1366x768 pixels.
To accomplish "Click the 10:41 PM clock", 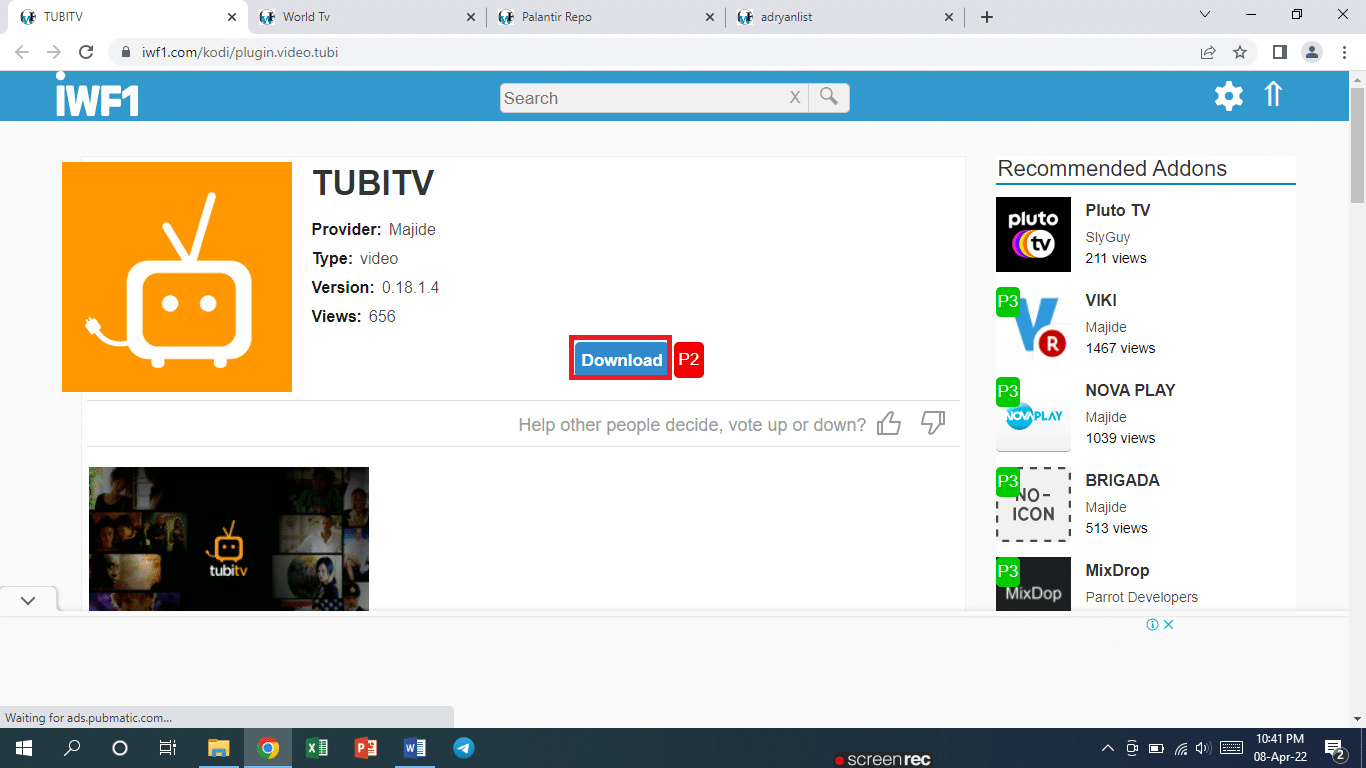I will tap(1279, 738).
